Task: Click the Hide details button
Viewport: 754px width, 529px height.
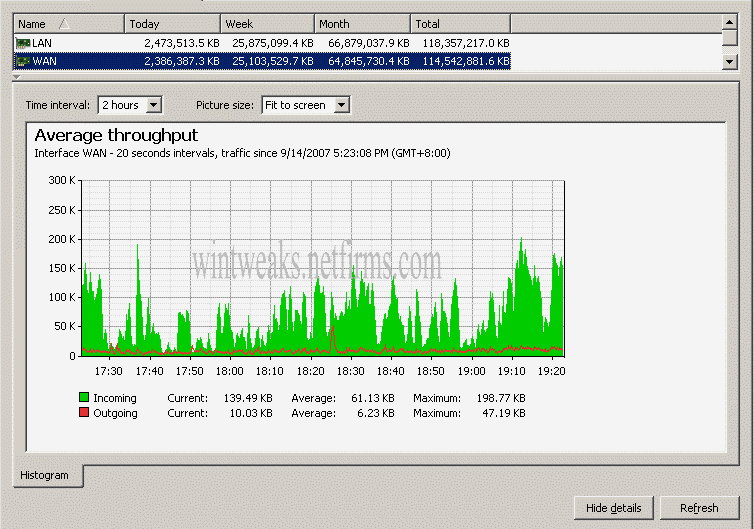Action: point(614,508)
